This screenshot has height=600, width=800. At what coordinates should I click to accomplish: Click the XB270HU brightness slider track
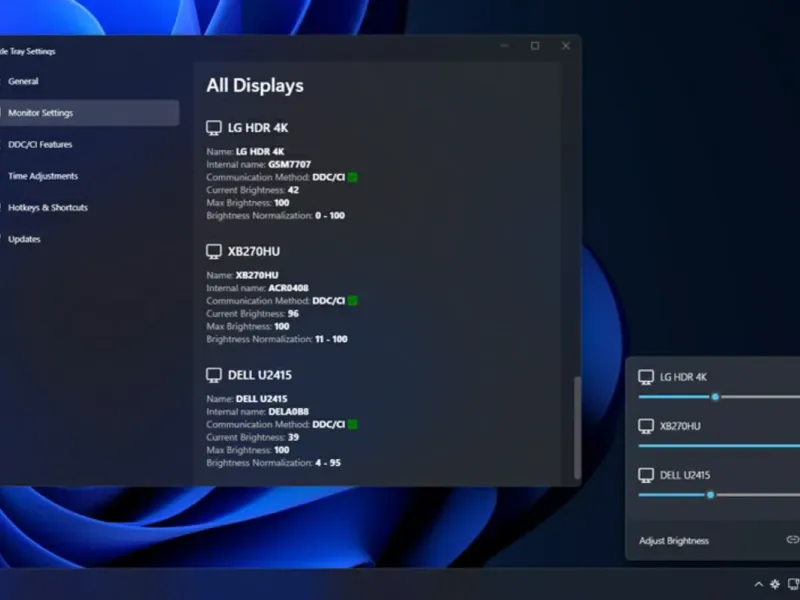tap(719, 445)
